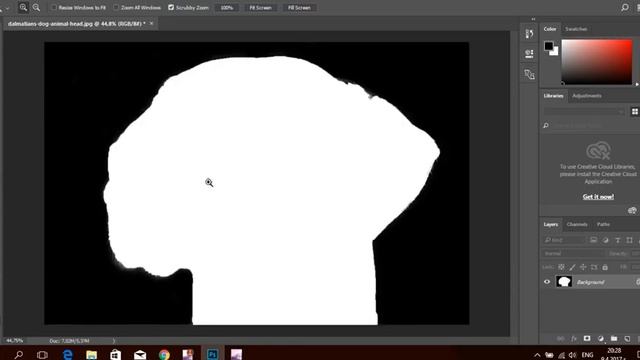Switch to the Adjustments tab
Image resolution: width=640 pixels, height=360 pixels.
[x=587, y=96]
